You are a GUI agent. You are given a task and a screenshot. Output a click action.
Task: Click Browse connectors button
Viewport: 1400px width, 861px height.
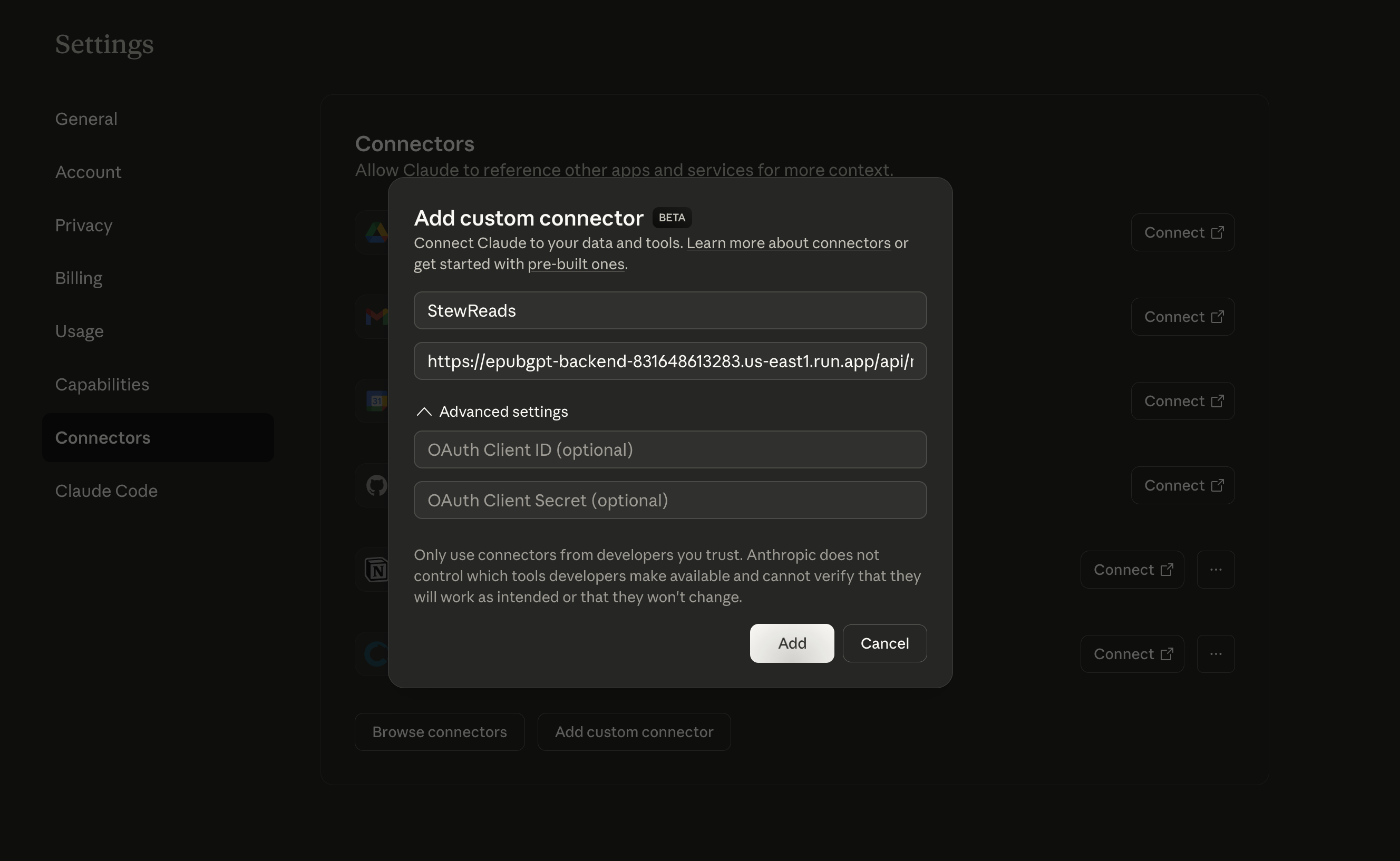pyautogui.click(x=439, y=732)
